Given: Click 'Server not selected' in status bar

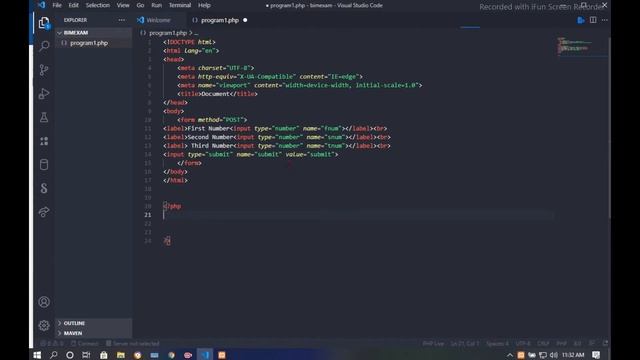Looking at the screenshot, I should (133, 344).
